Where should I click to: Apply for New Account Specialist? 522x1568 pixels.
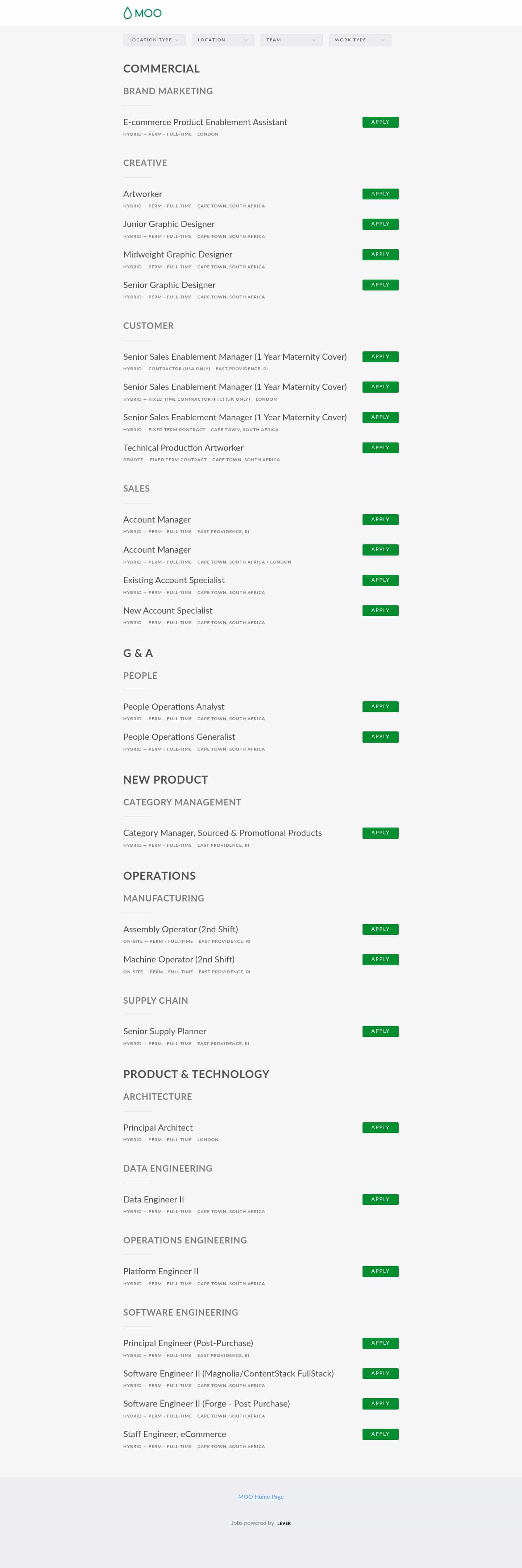(x=380, y=610)
